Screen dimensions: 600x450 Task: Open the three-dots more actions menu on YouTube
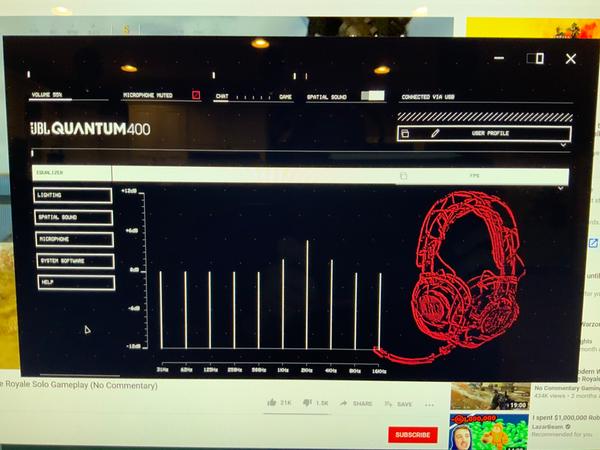(429, 405)
